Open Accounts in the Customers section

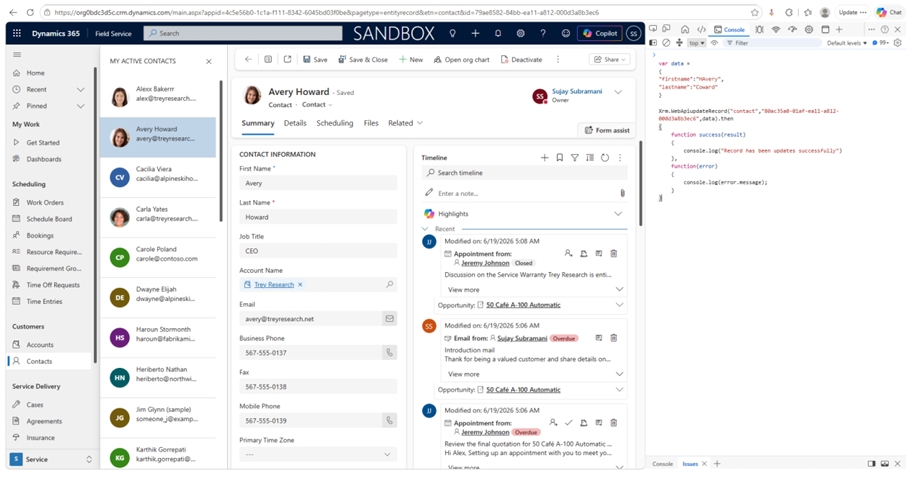40,345
